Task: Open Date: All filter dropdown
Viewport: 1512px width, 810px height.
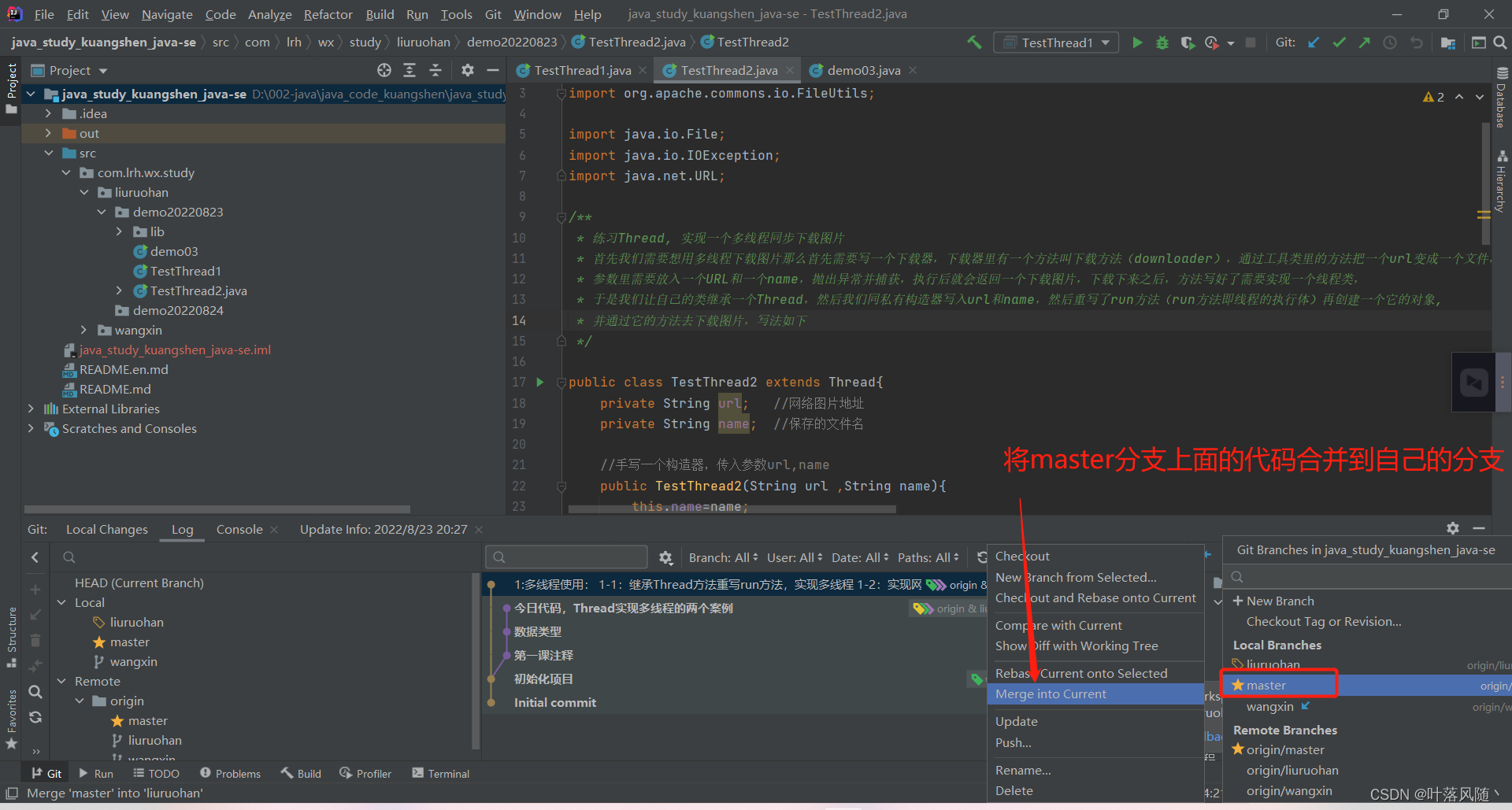Action: pos(860,557)
